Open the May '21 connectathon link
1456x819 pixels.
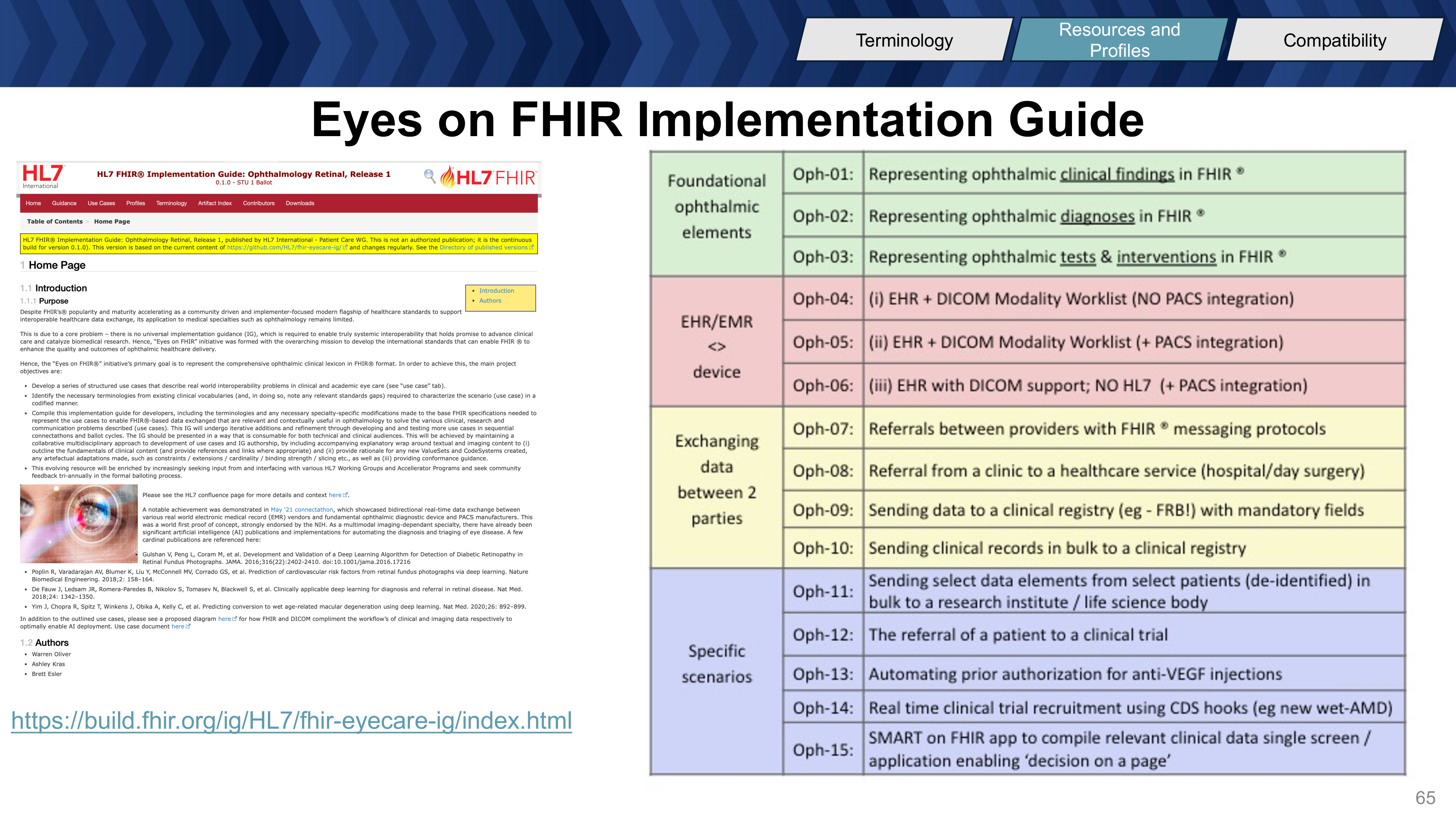click(302, 510)
